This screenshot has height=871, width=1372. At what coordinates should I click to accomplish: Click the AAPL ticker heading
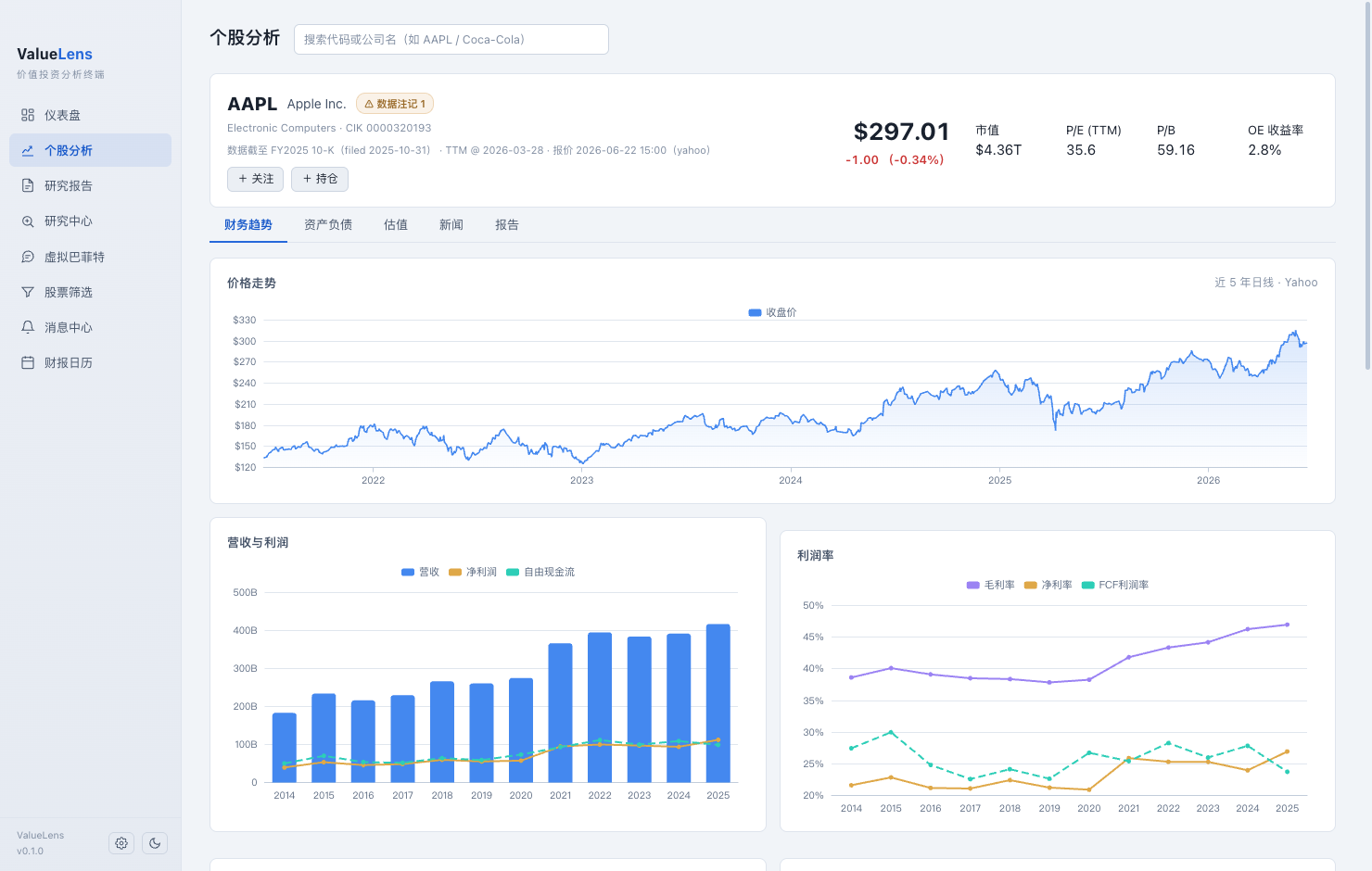click(252, 104)
